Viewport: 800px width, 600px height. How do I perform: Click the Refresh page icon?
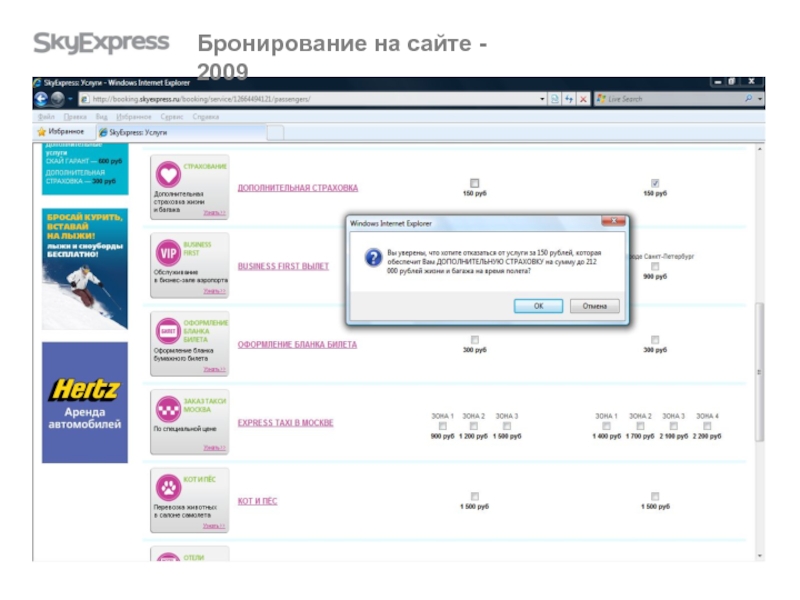(x=569, y=99)
